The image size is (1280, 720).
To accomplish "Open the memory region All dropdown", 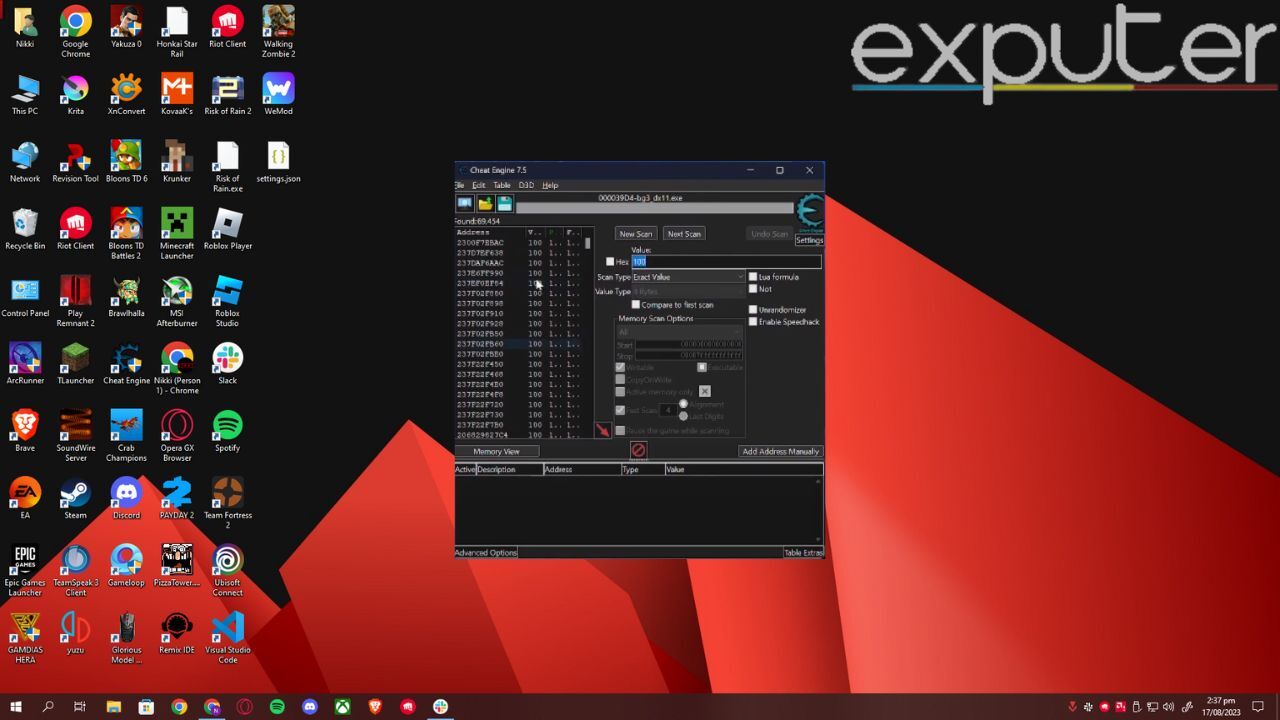I will [680, 332].
